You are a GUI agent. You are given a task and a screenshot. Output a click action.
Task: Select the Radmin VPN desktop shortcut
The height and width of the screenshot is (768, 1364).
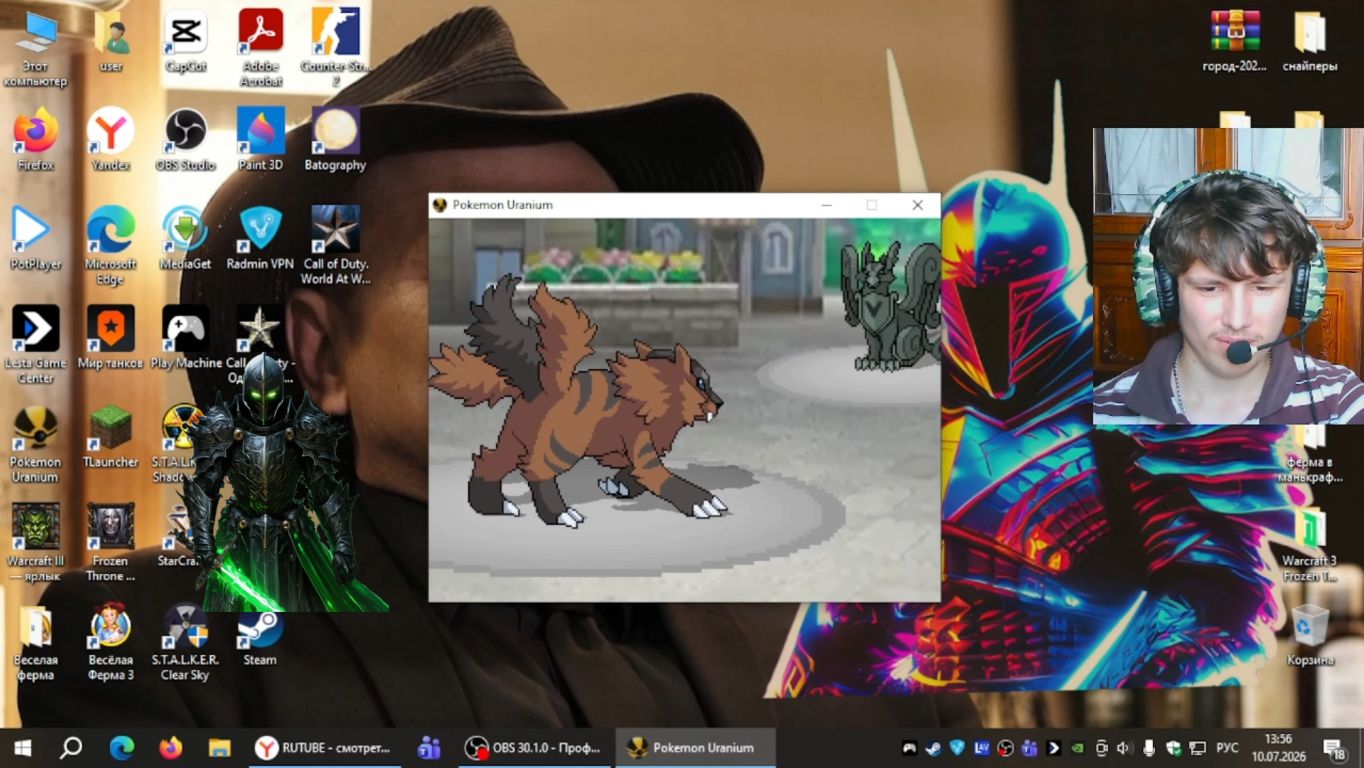tap(261, 238)
